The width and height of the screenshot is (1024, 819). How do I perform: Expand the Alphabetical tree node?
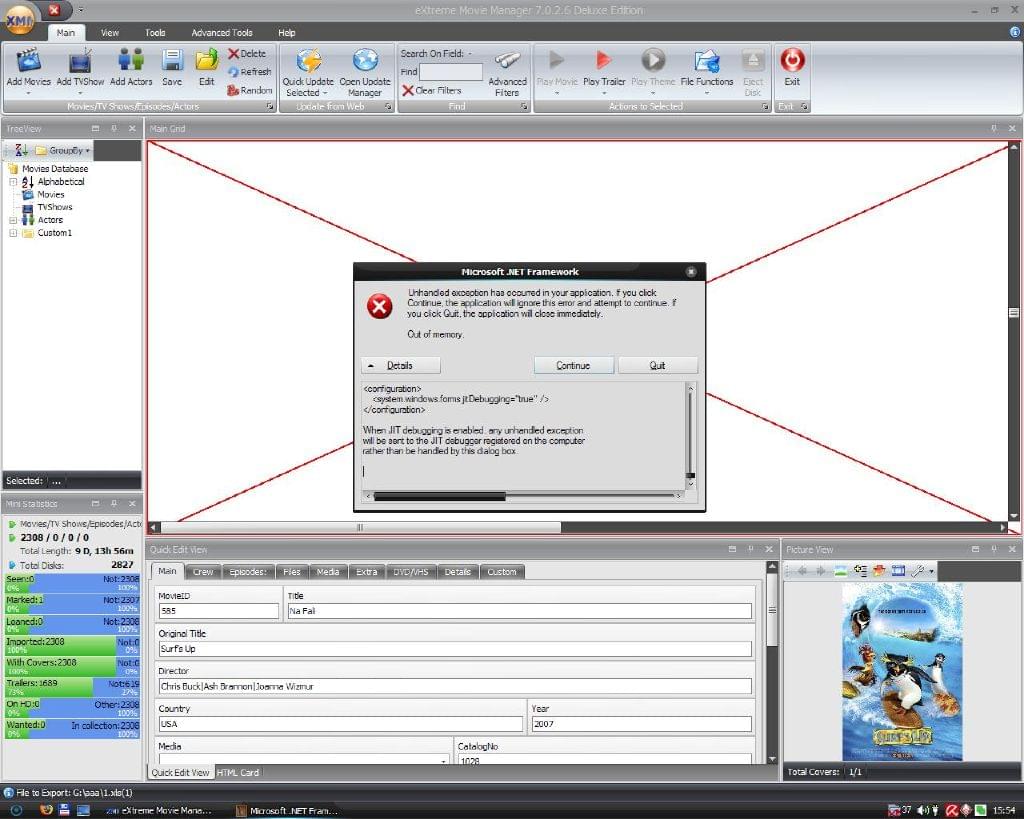(12, 182)
